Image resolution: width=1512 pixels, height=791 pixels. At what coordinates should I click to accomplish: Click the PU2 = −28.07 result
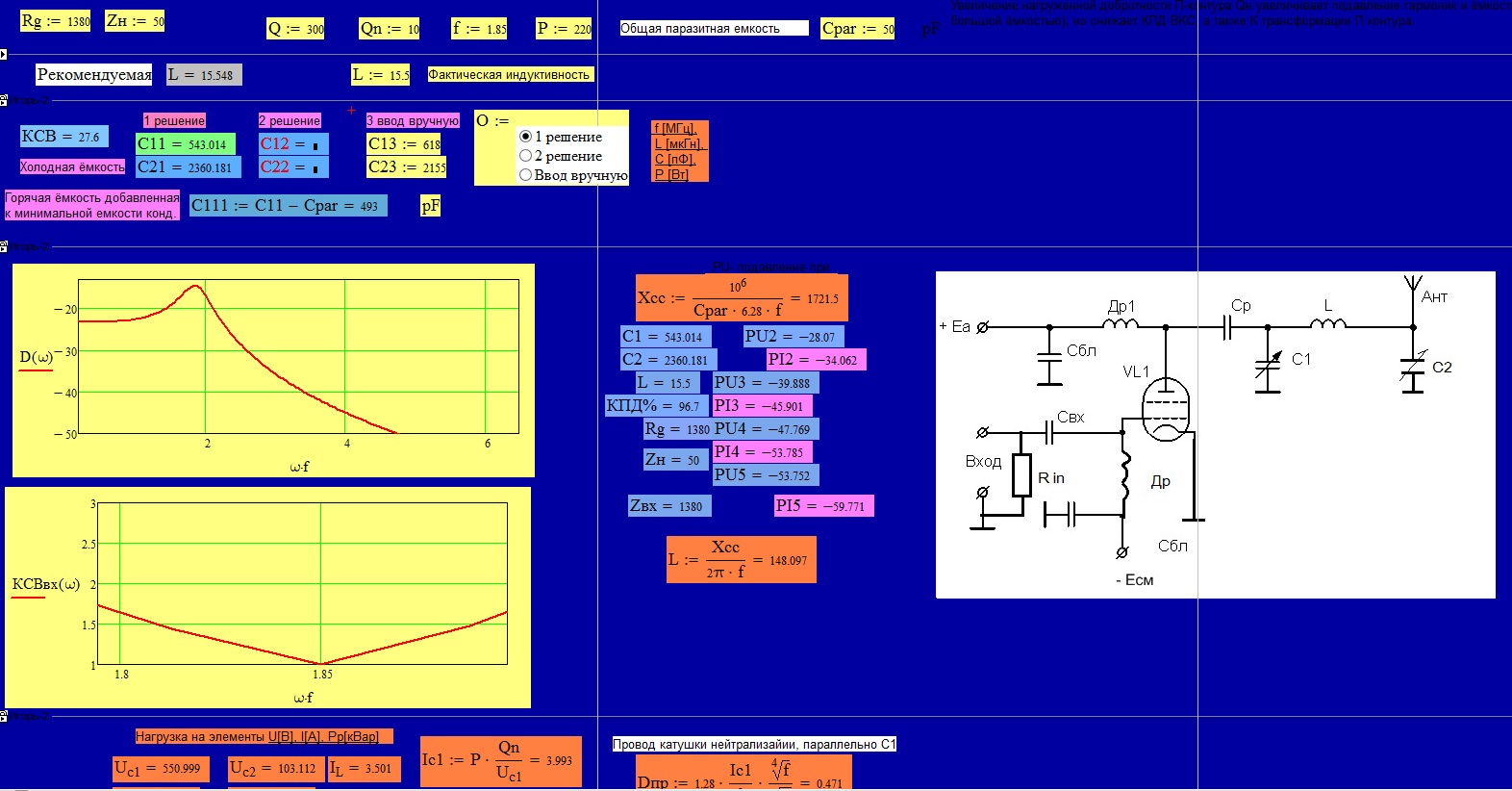[x=794, y=337]
